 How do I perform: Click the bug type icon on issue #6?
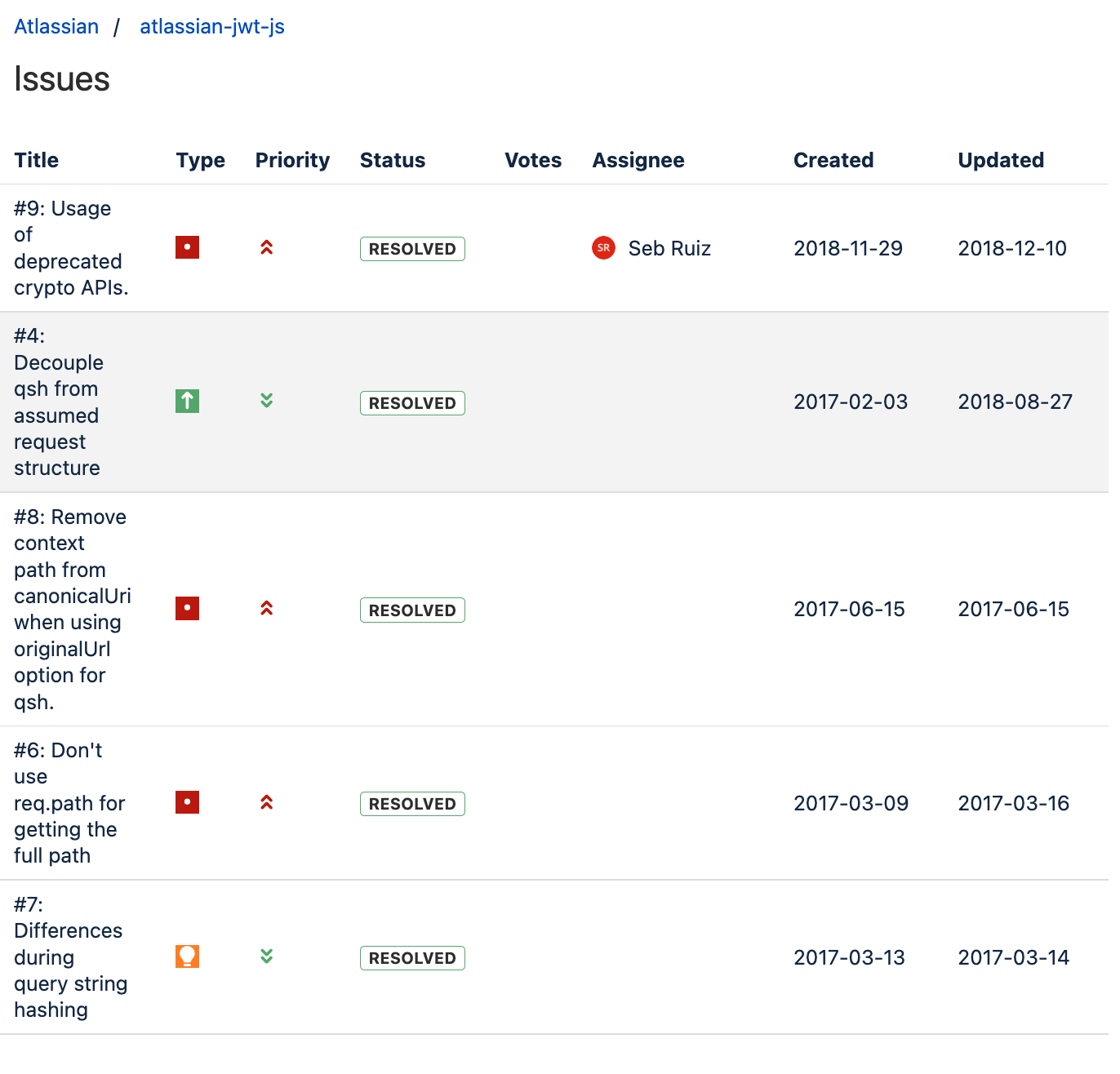[x=187, y=802]
